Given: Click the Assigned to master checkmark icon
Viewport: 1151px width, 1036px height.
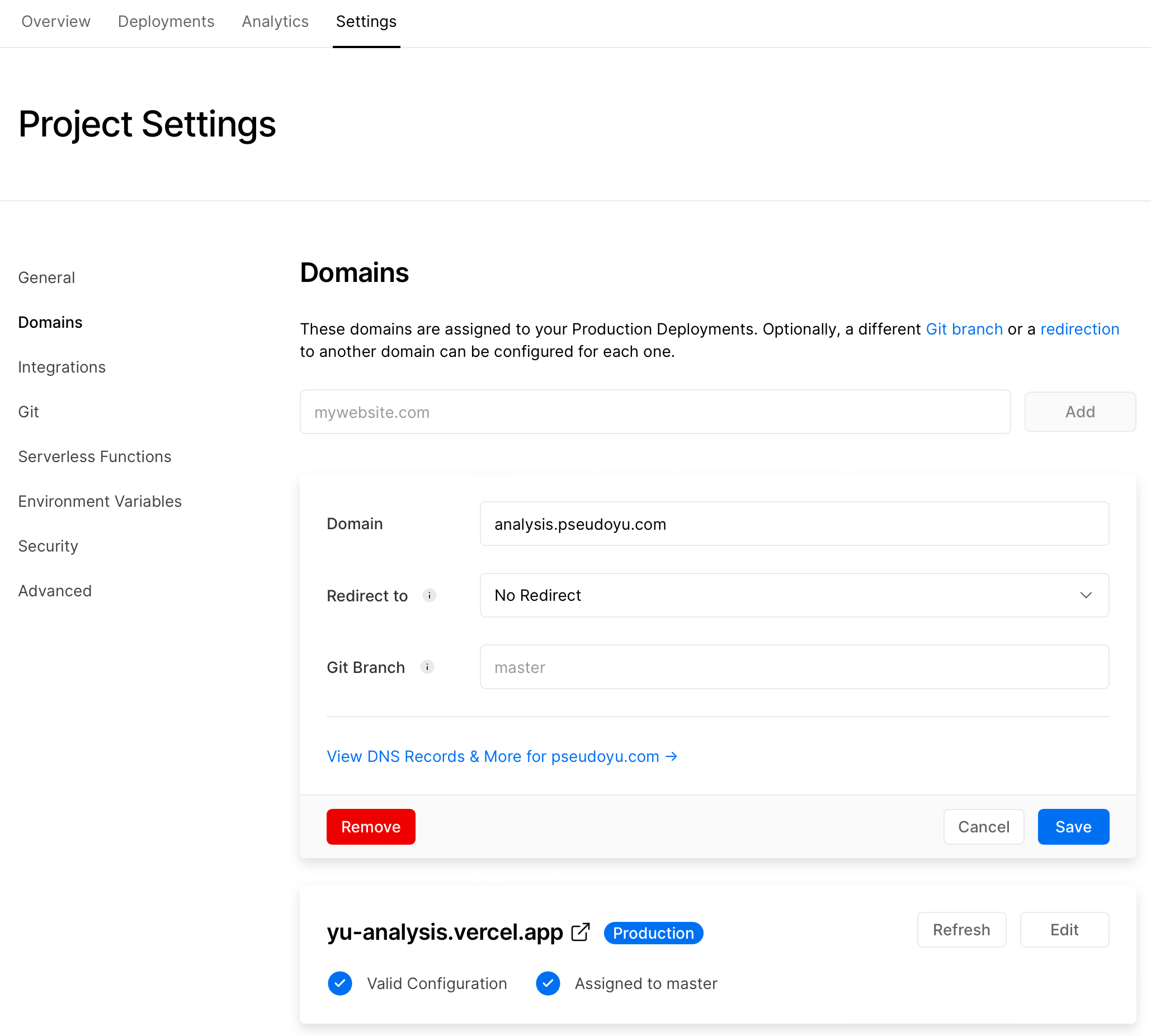Looking at the screenshot, I should pyautogui.click(x=548, y=983).
